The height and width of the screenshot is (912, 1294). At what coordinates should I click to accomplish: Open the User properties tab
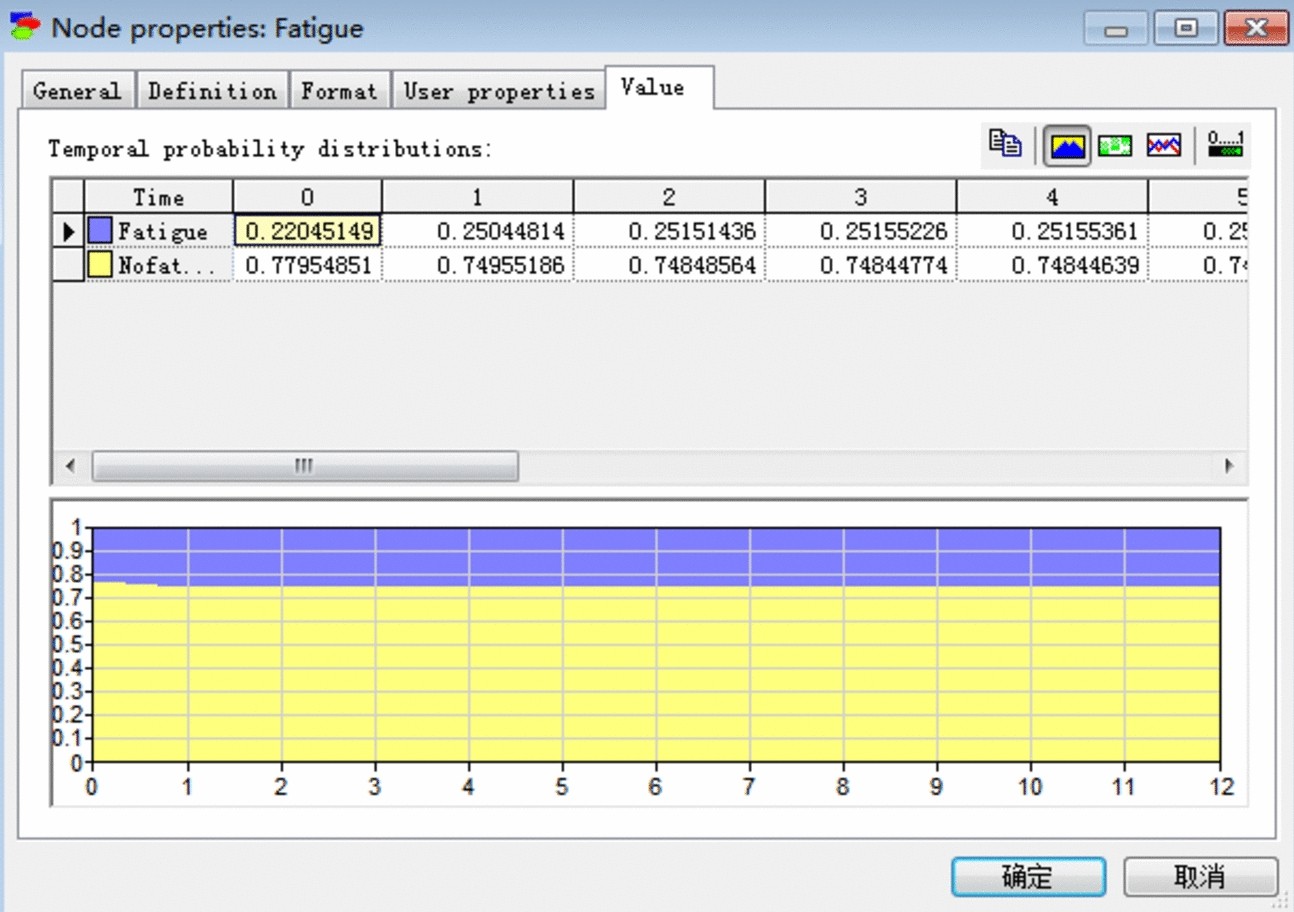pyautogui.click(x=498, y=91)
